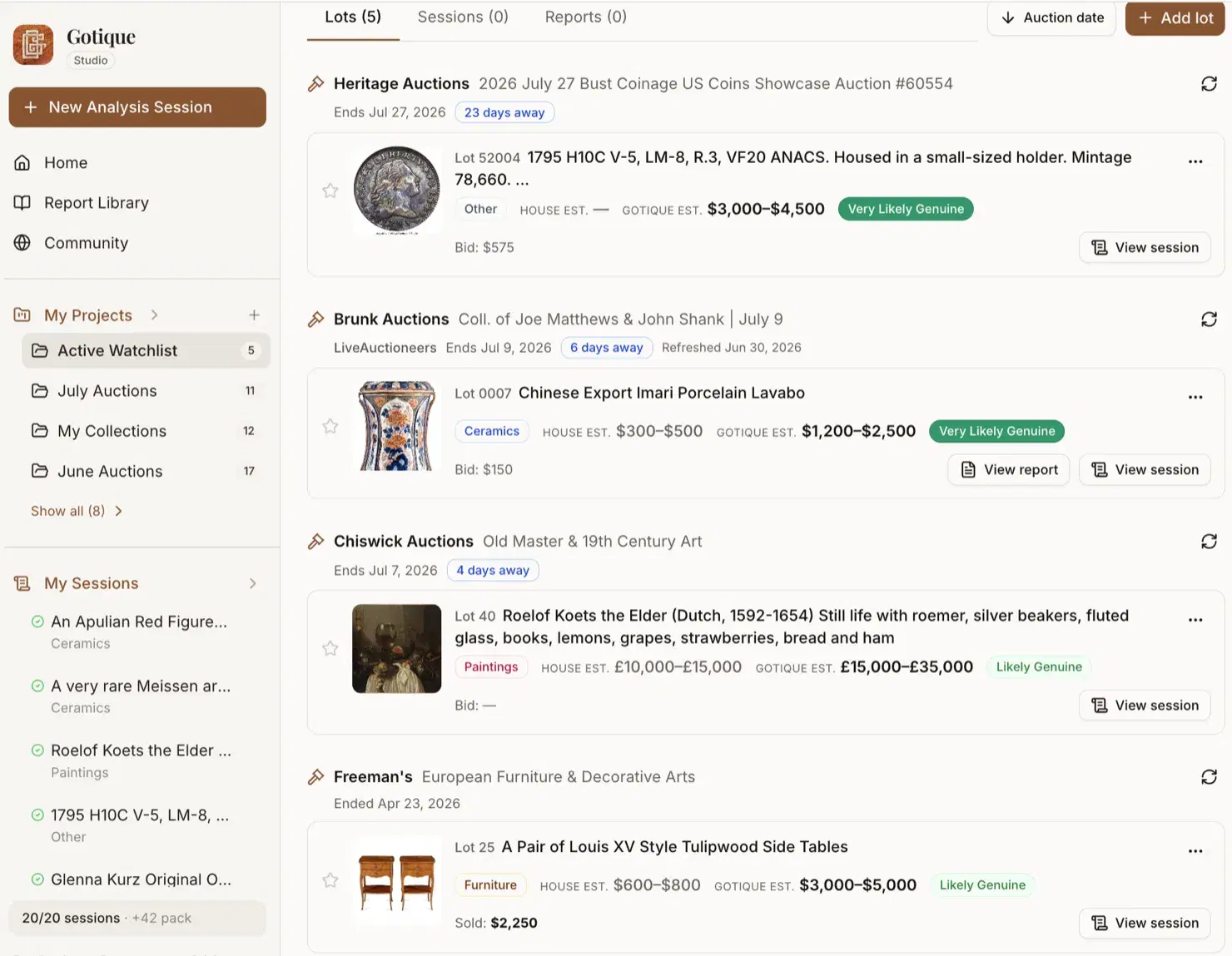The width and height of the screenshot is (1232, 956).
Task: Refresh the Heritage Auctions listing
Action: 1209,84
